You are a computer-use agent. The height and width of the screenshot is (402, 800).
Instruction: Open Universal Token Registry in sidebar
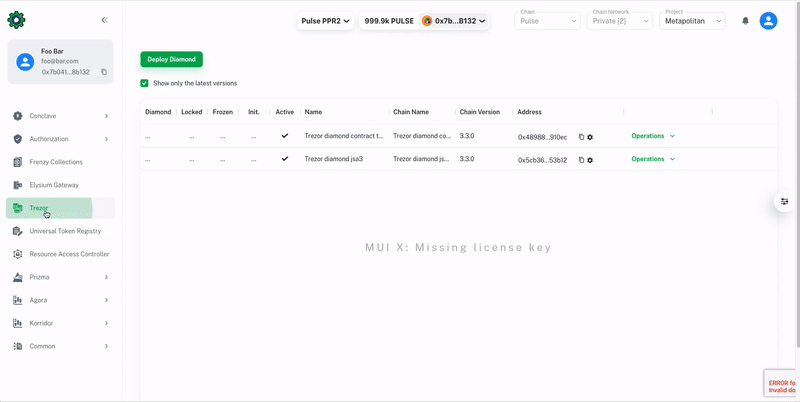click(63, 231)
